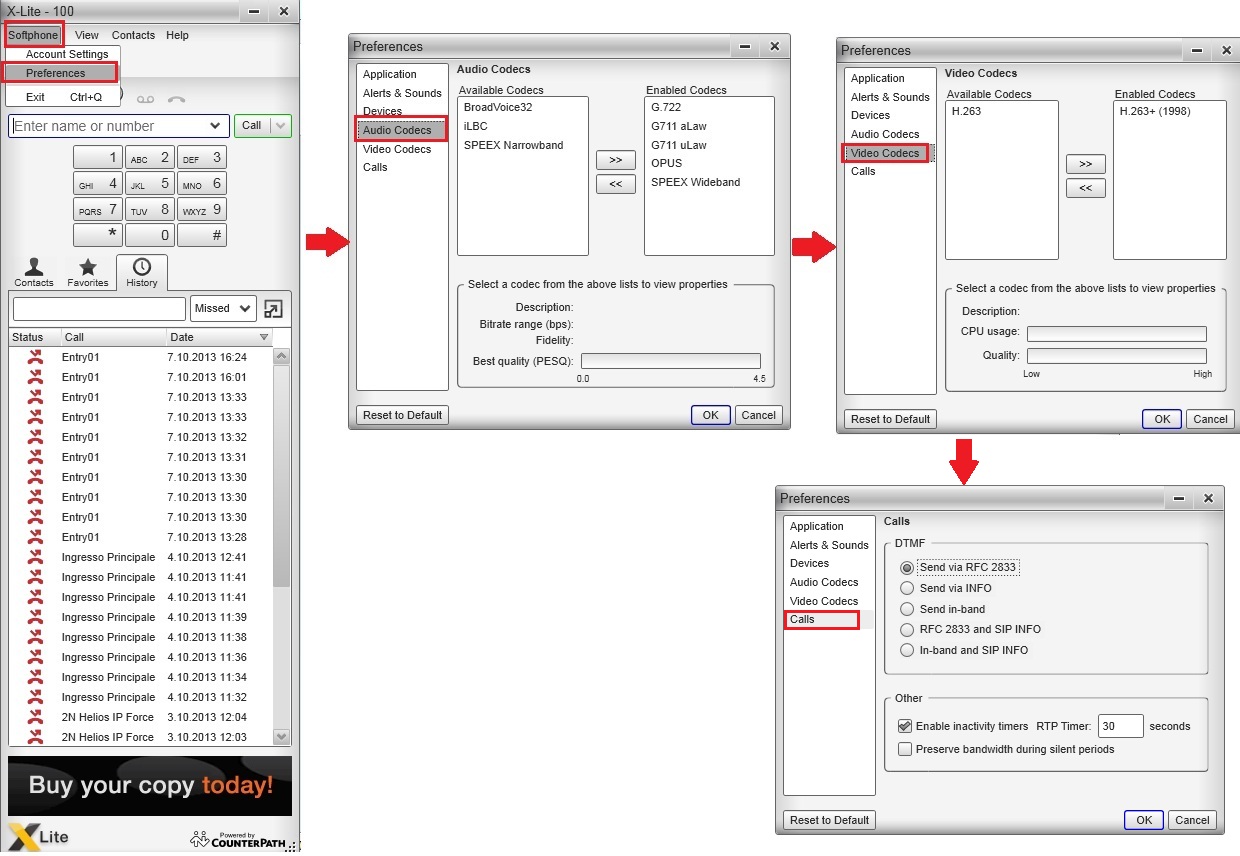Click the detach history window icon
The image size is (1240, 856).
click(x=273, y=309)
